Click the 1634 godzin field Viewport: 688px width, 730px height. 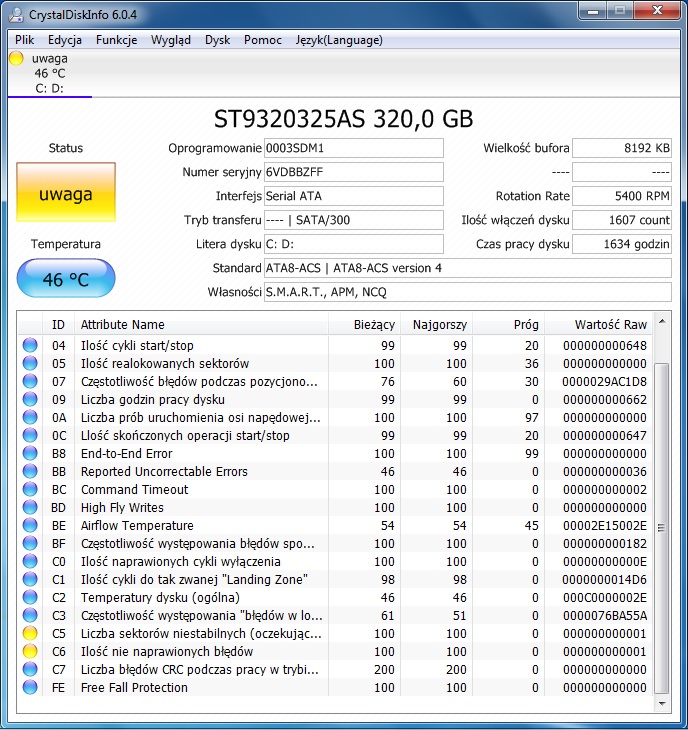(x=622, y=244)
